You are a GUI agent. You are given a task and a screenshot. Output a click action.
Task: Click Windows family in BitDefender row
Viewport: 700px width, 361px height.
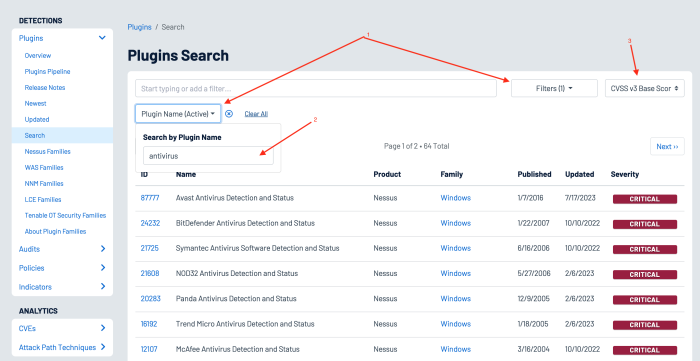455,223
